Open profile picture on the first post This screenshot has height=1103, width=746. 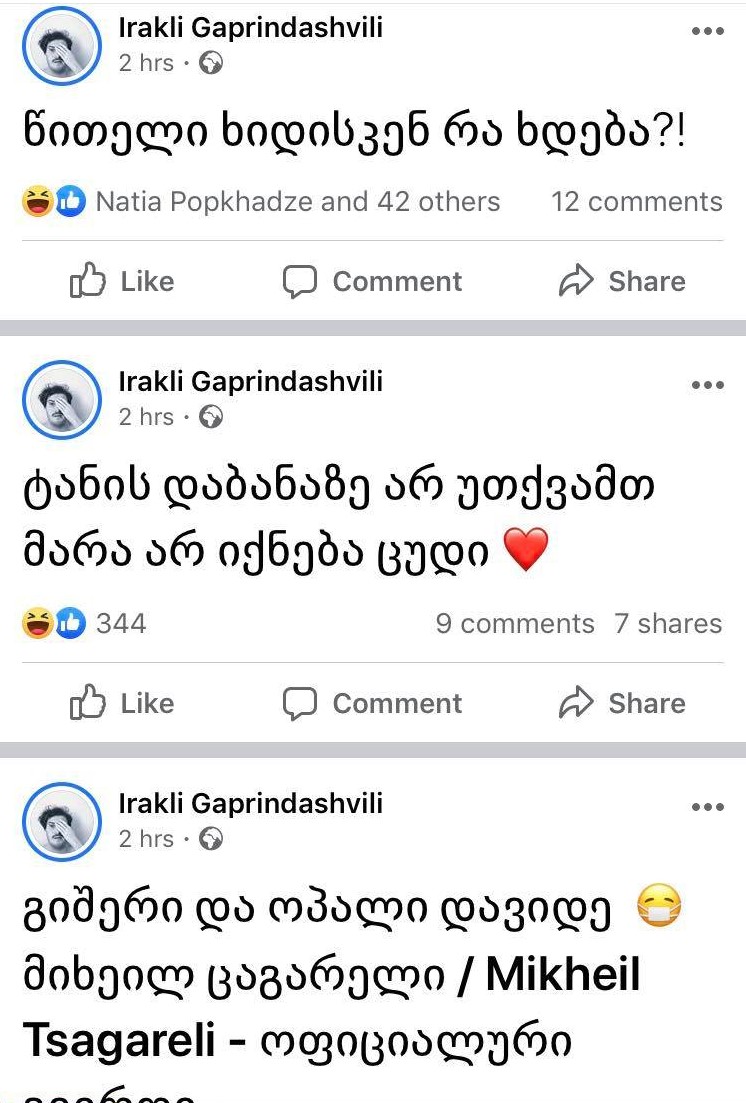pyautogui.click(x=62, y=45)
